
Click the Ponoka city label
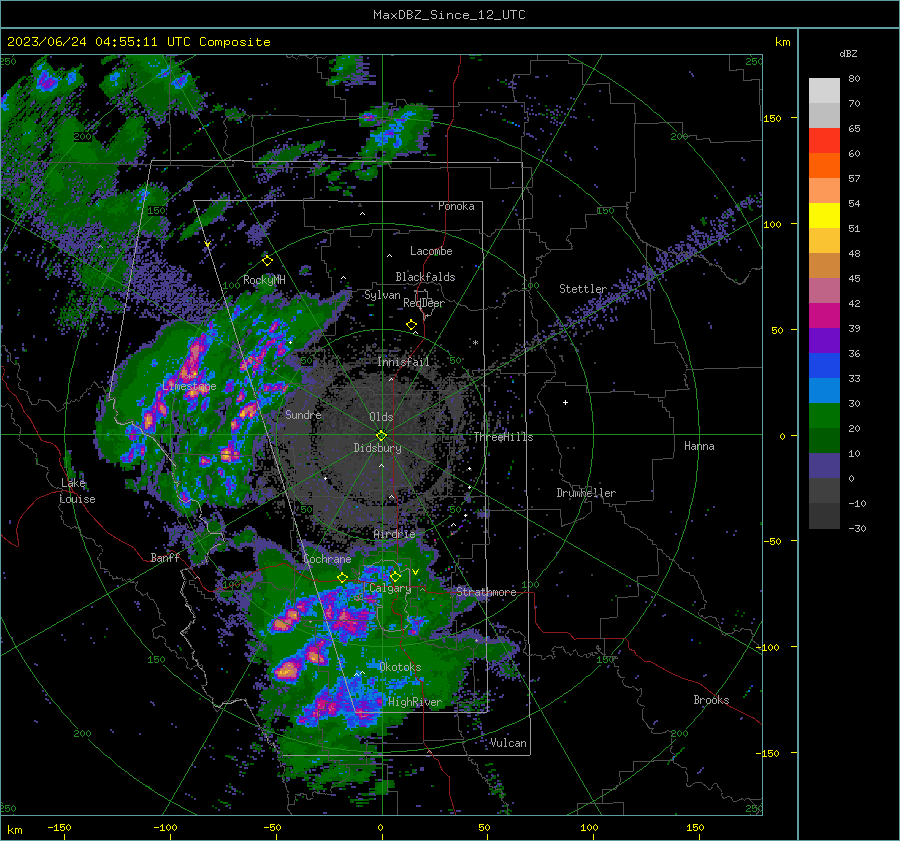[x=456, y=206]
